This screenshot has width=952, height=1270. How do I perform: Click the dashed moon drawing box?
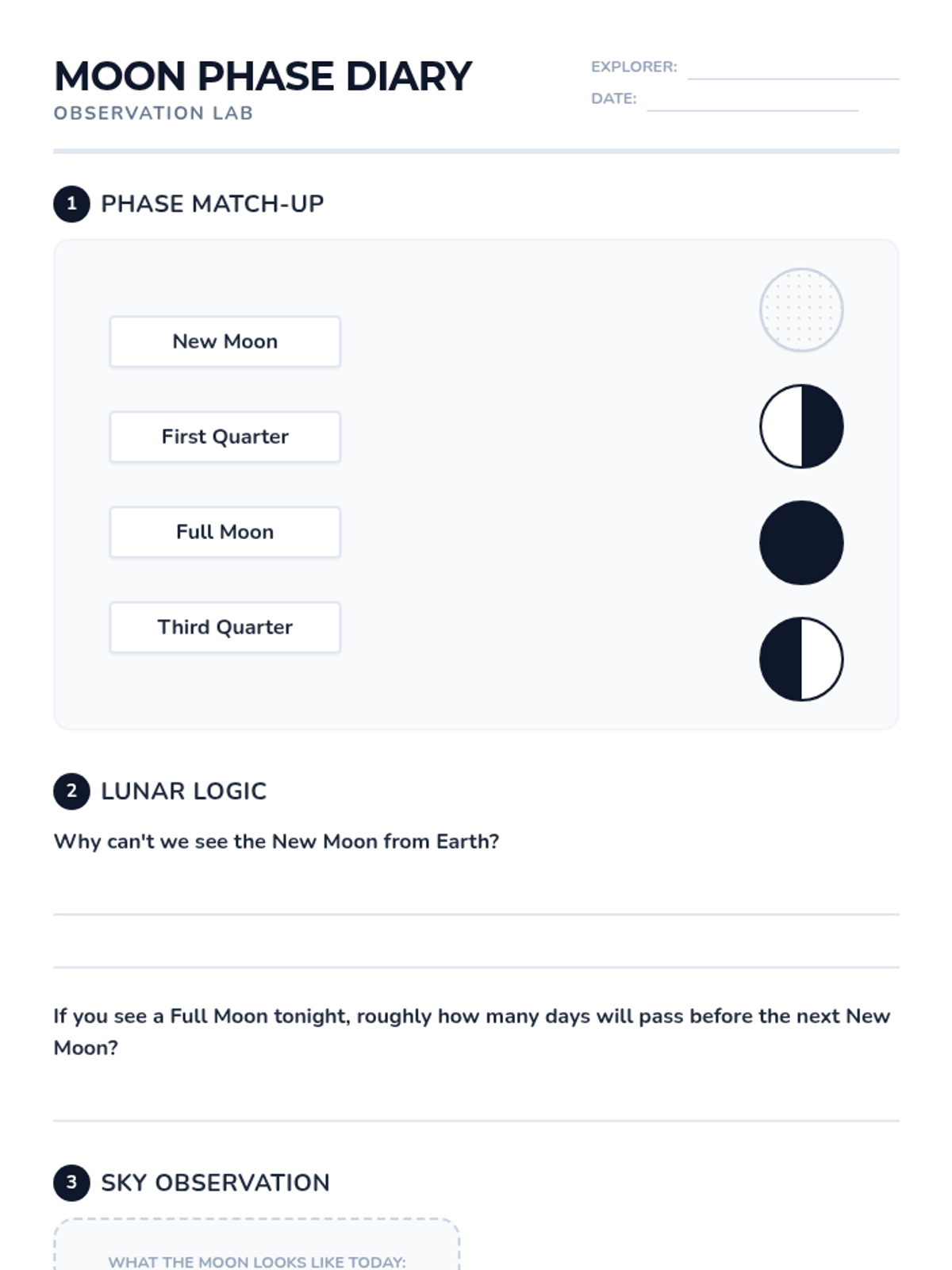(x=257, y=1245)
